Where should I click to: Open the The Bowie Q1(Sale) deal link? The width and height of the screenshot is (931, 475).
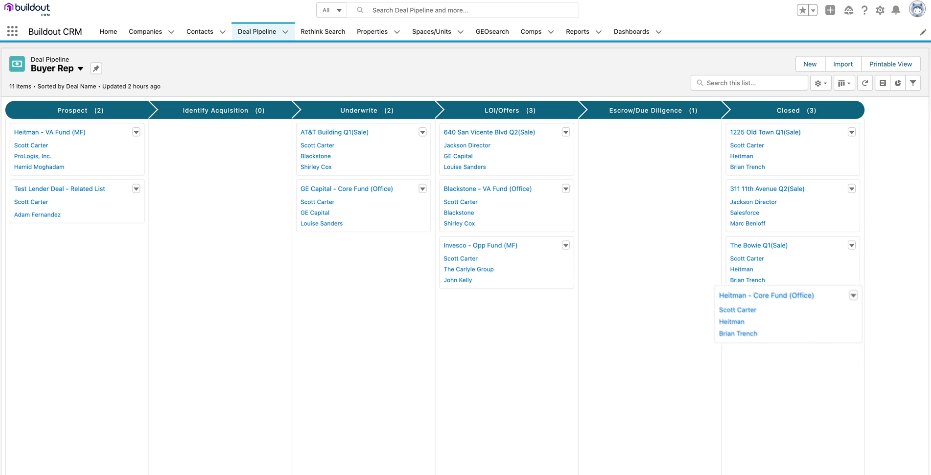click(758, 245)
